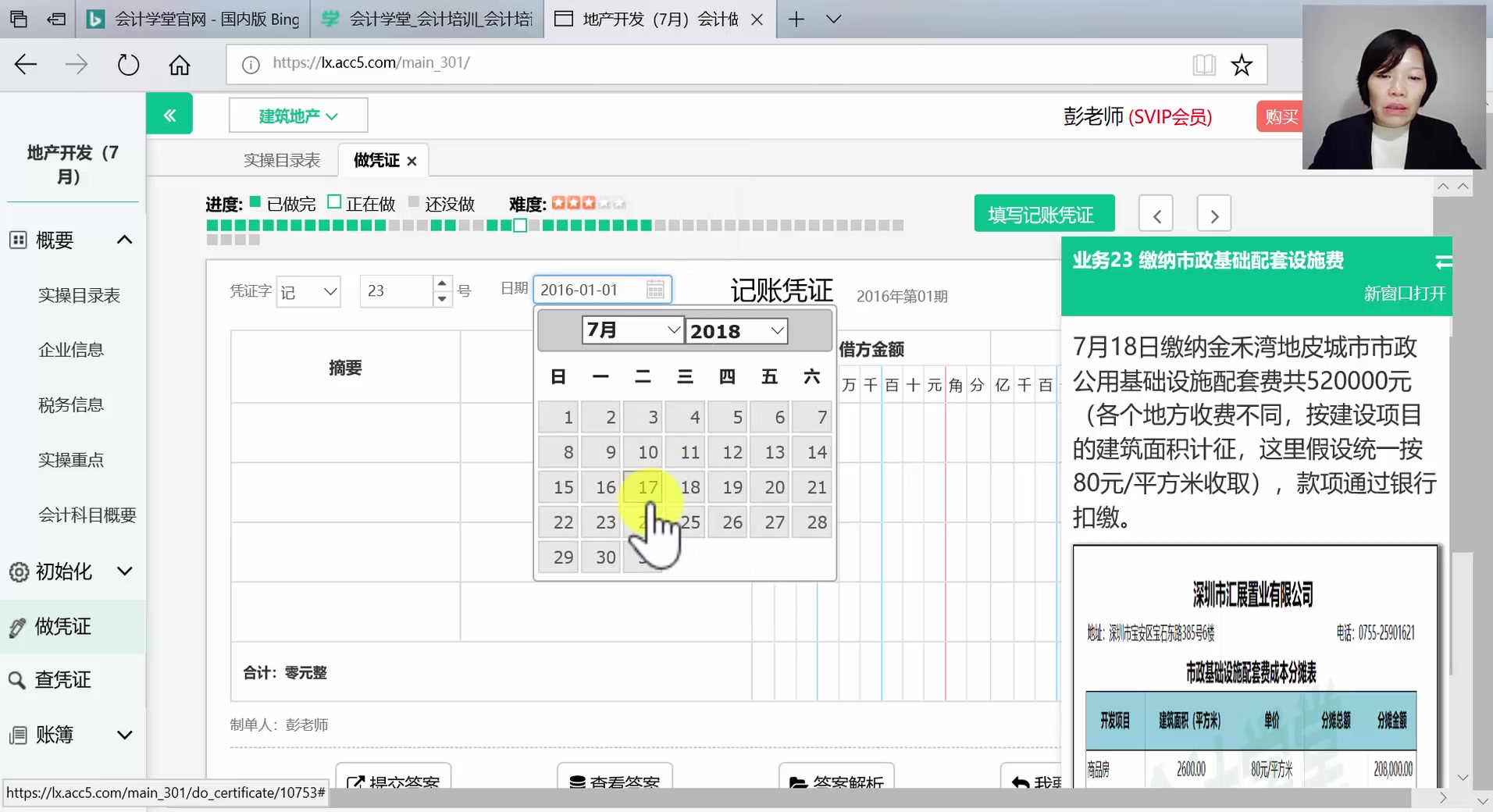Collapse the sidebar with the « toggle
1493x812 pixels.
coord(169,114)
